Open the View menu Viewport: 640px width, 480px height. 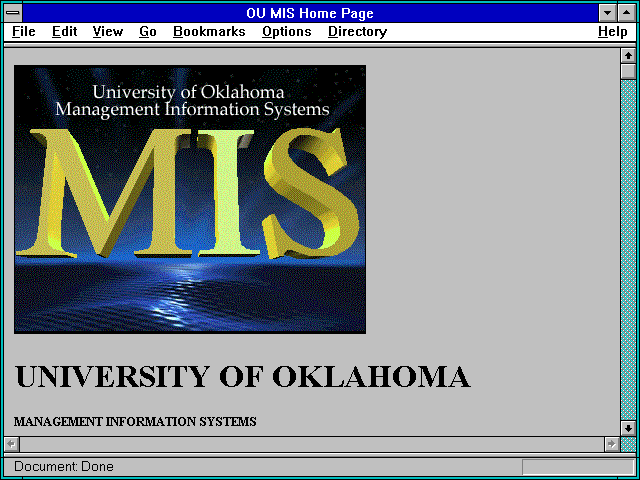107,32
